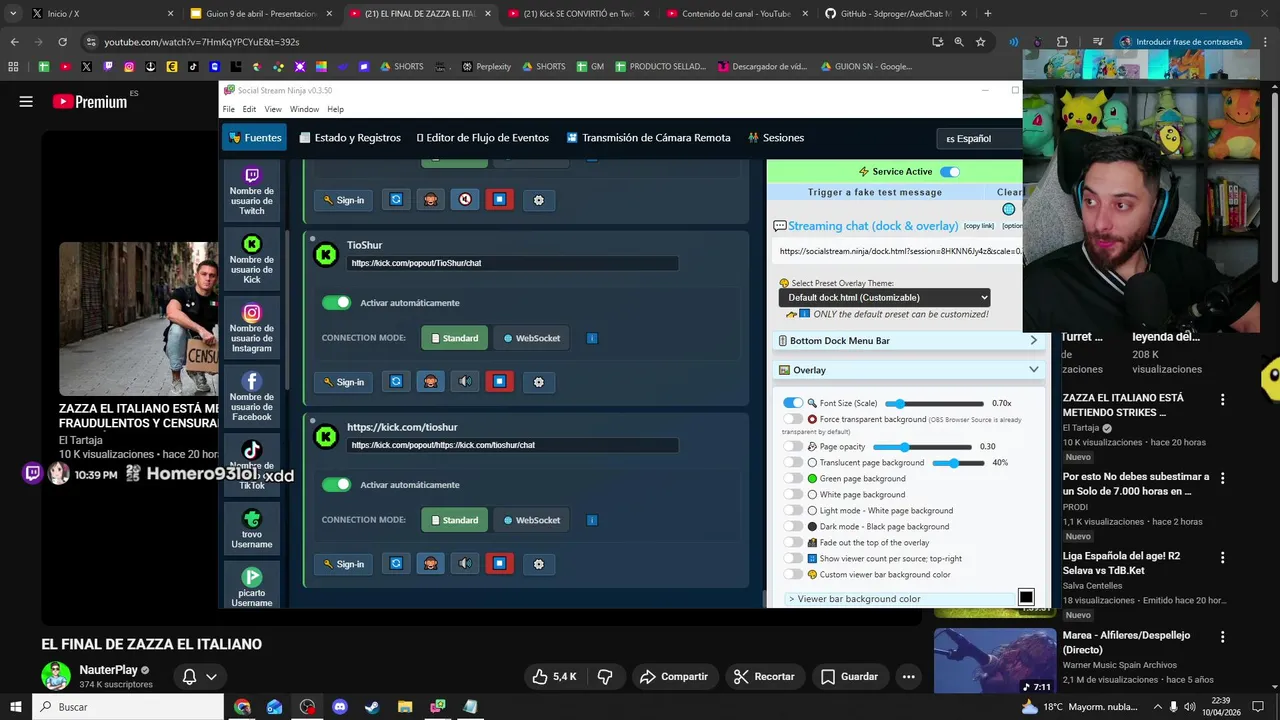Click YouTube Premium logo
The width and height of the screenshot is (1280, 720).
point(89,101)
